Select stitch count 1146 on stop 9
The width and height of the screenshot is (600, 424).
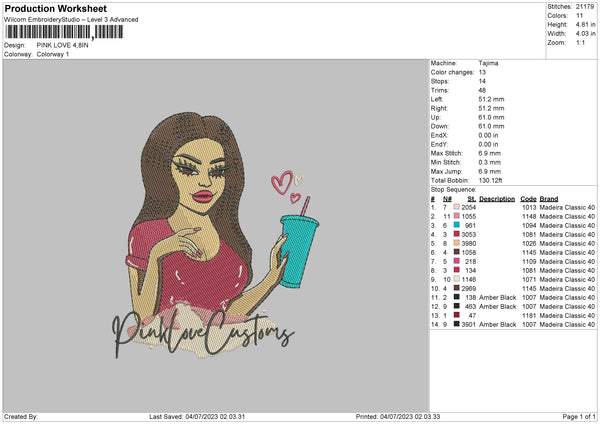click(x=469, y=279)
